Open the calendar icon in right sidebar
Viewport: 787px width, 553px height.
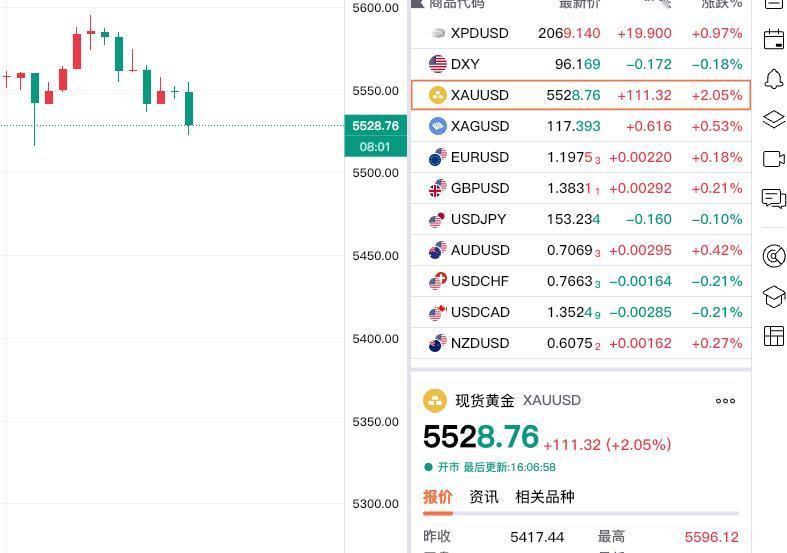[x=773, y=39]
